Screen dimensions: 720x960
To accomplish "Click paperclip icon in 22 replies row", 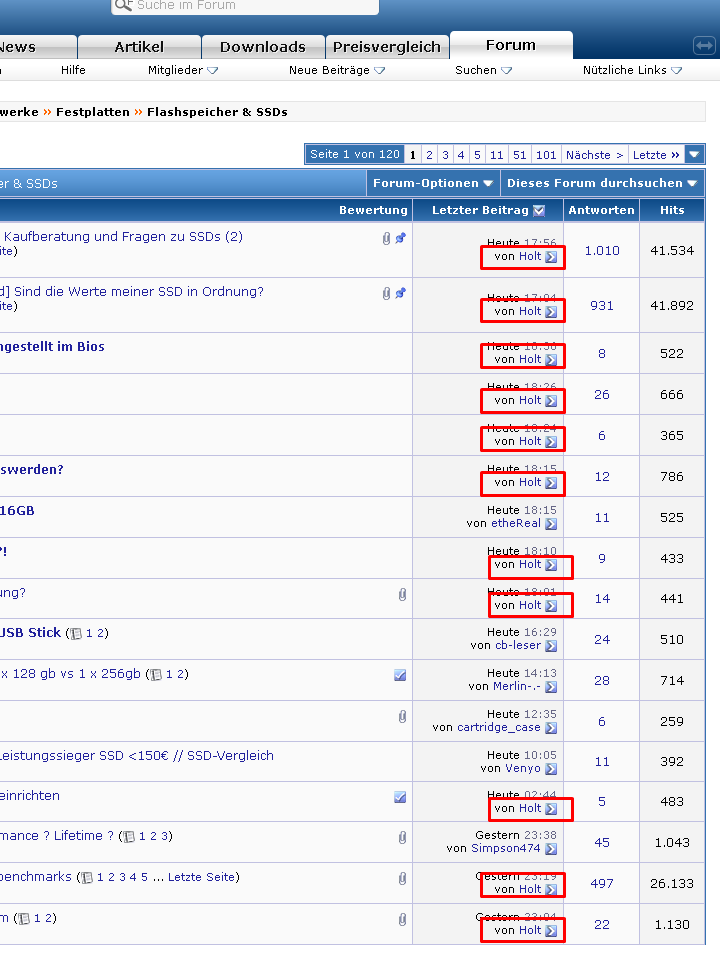I will coord(402,919).
